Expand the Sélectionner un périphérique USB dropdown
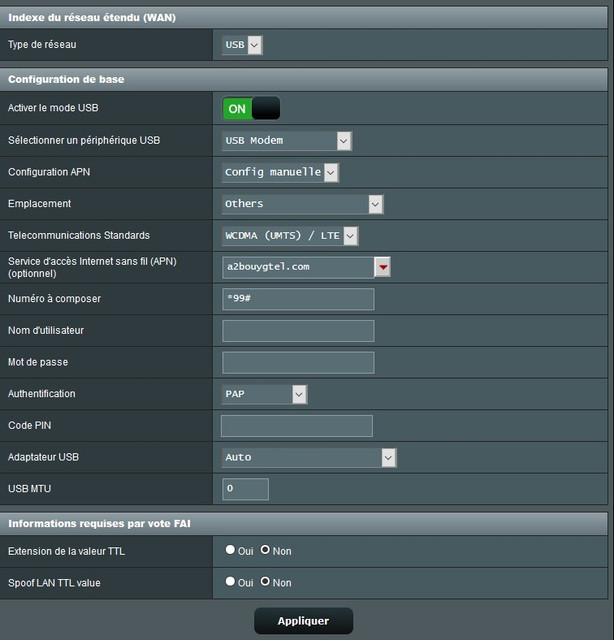The width and height of the screenshot is (614, 640). point(287,140)
